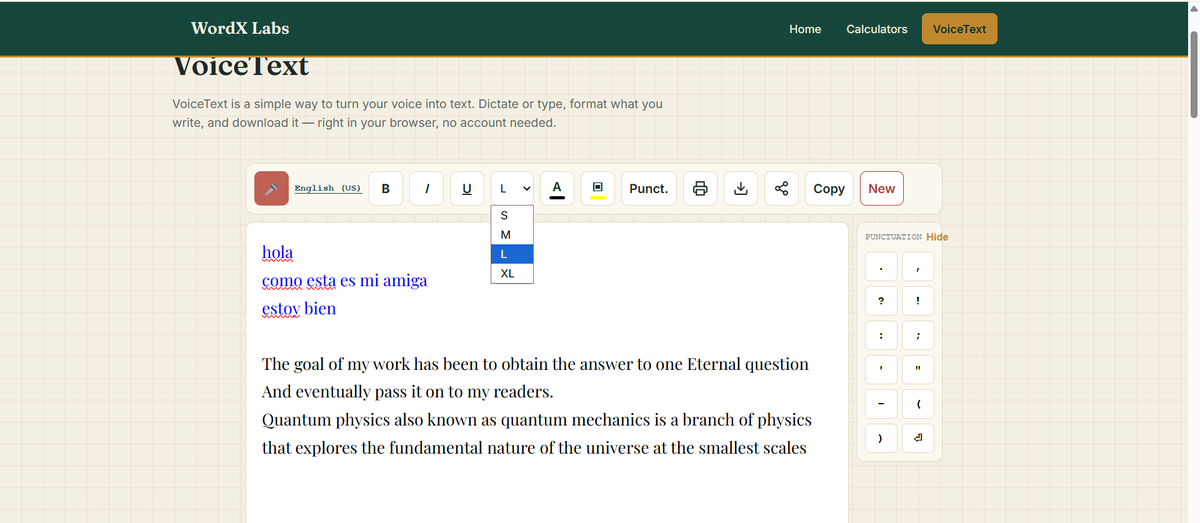This screenshot has height=523, width=1200.
Task: Pick the highlighted L size option
Action: [x=512, y=254]
